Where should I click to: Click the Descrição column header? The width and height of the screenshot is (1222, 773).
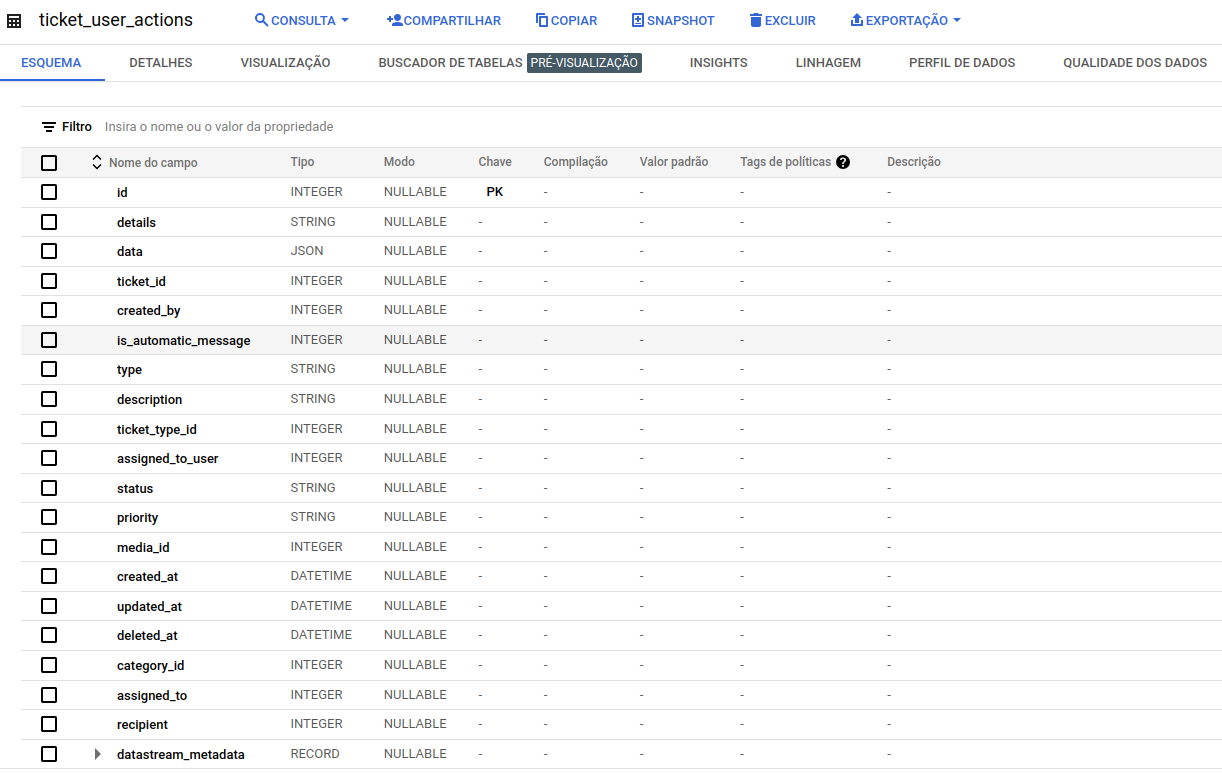tap(914, 162)
